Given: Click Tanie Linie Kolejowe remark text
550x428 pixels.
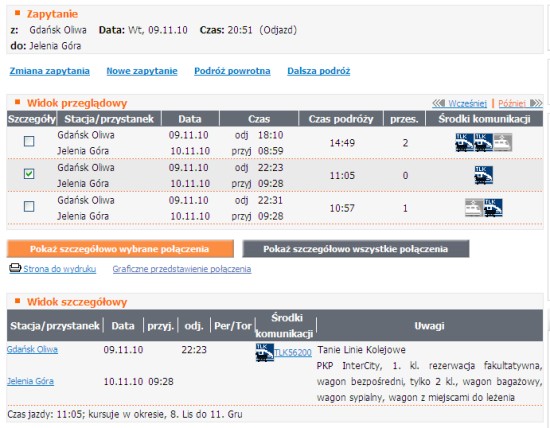Looking at the screenshot, I should (361, 349).
